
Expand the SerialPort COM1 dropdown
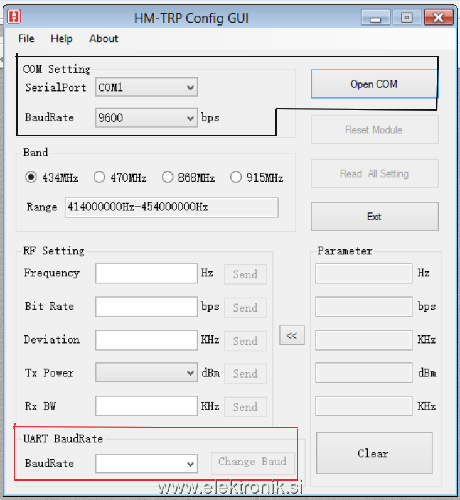tap(146, 87)
